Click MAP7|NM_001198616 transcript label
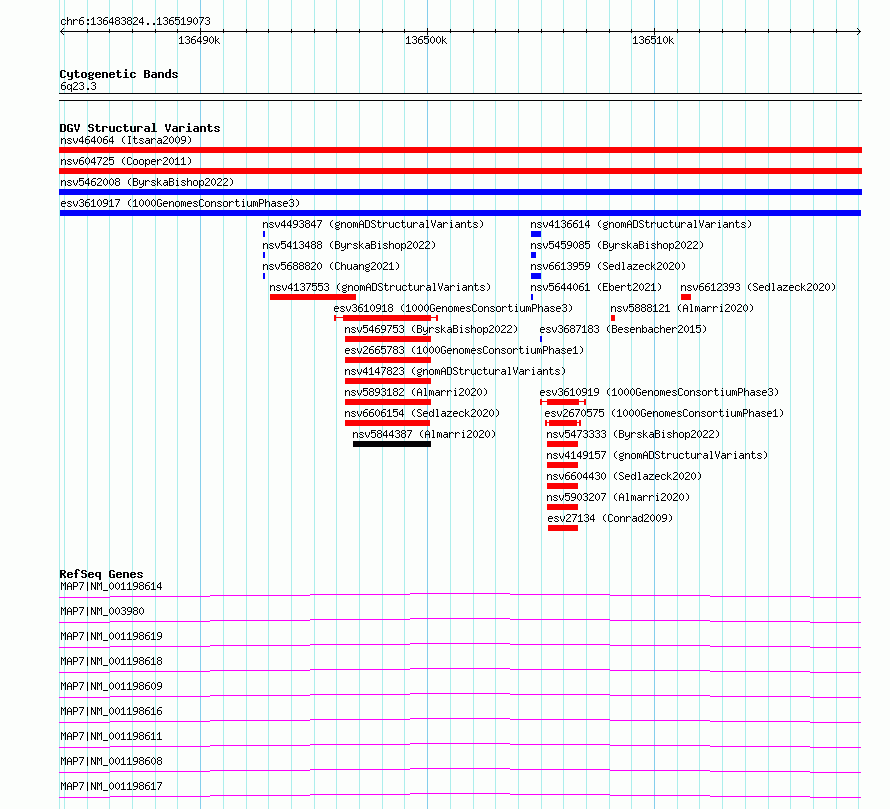The image size is (890, 809). [111, 711]
